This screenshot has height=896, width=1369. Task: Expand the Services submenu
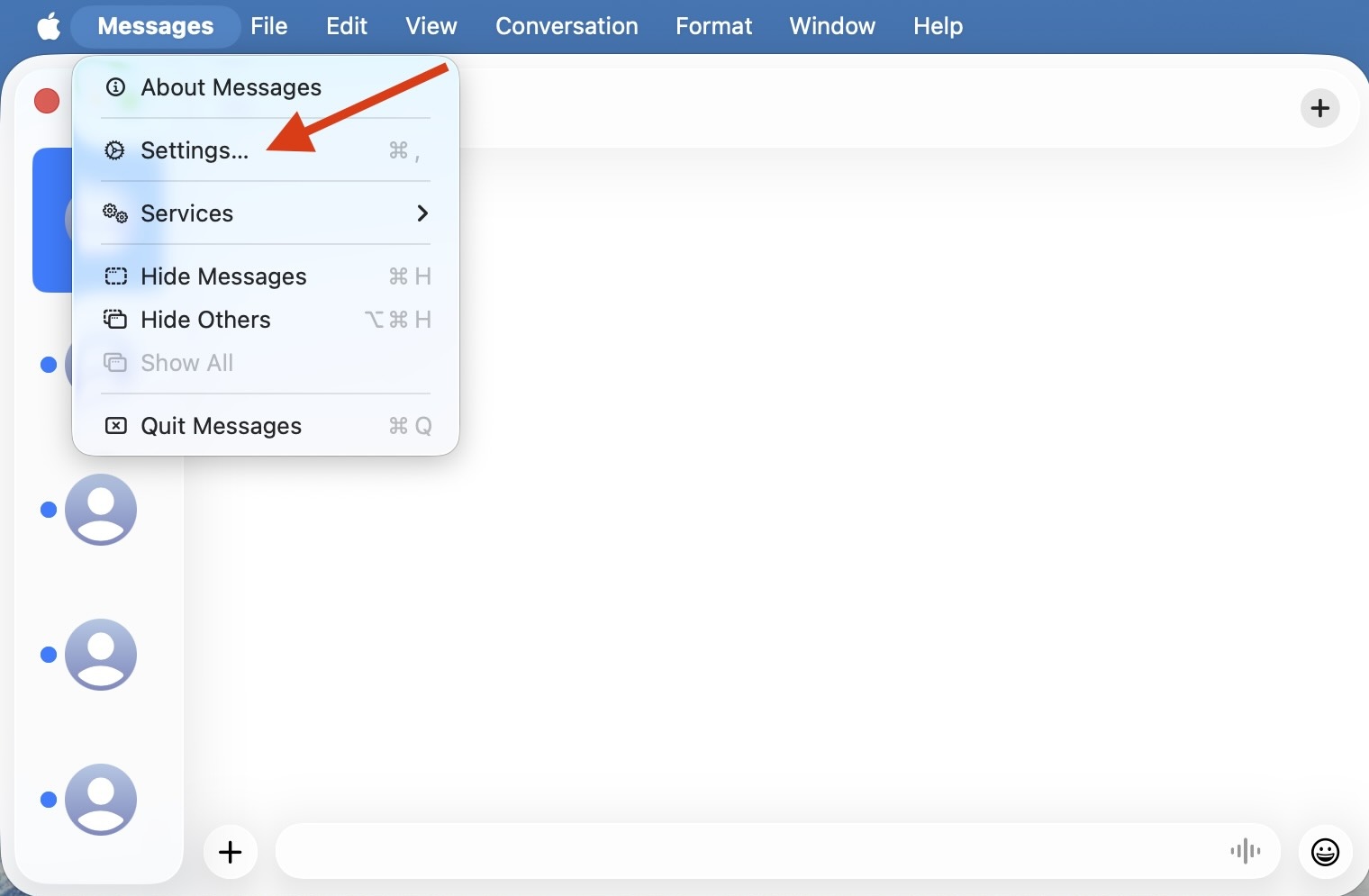tap(266, 213)
